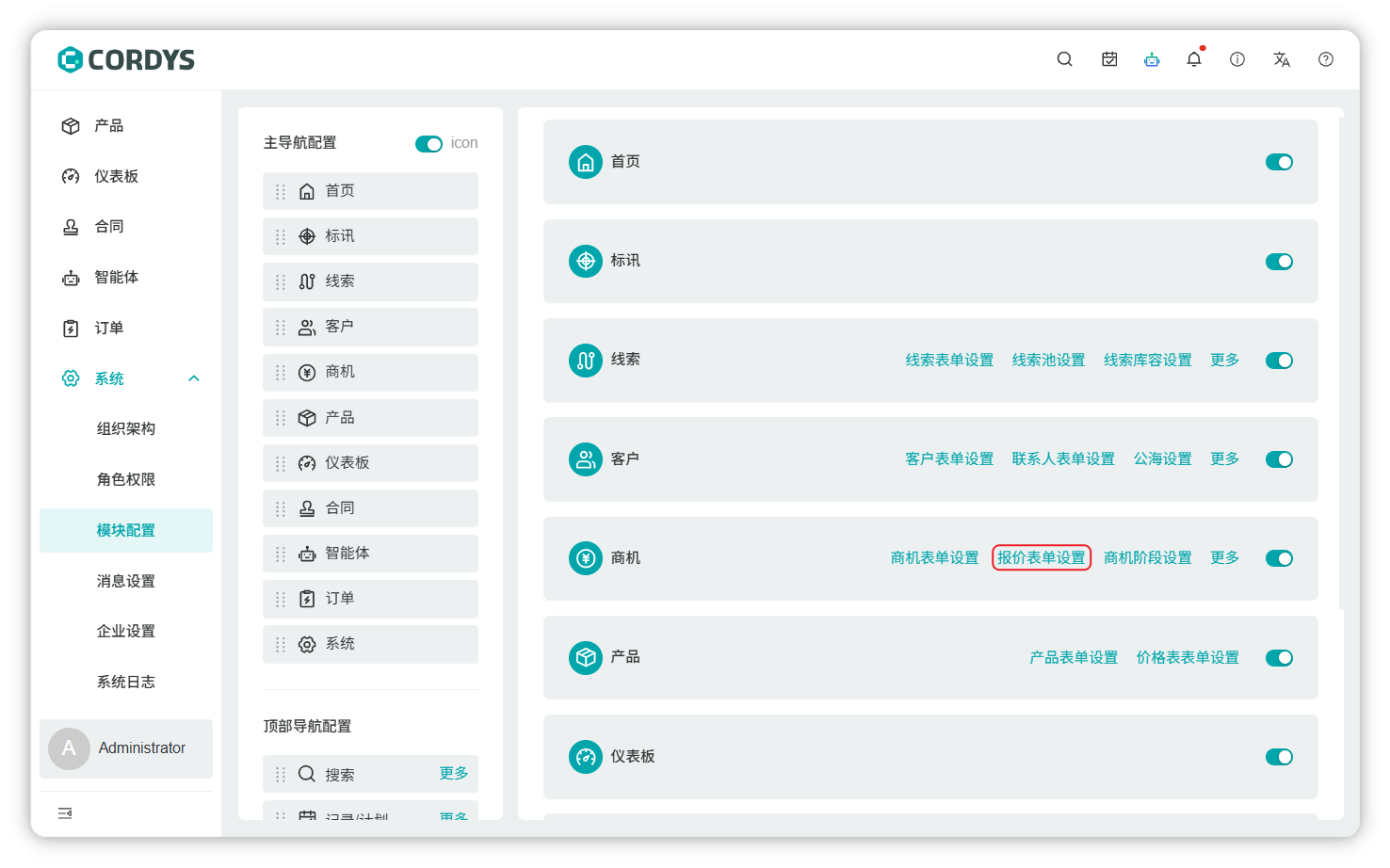Open 更多 options in 客户 row

pyautogui.click(x=1224, y=458)
